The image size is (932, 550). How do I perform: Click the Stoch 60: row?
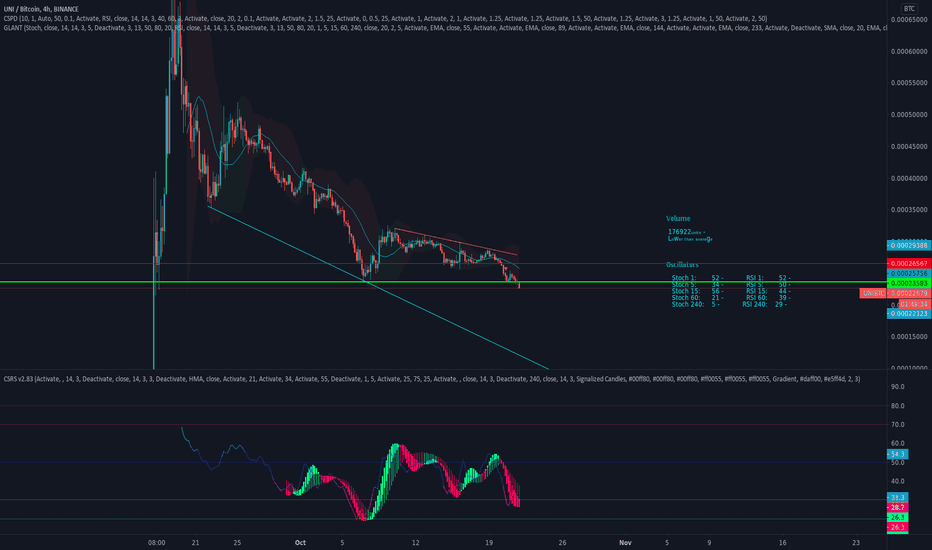click(697, 297)
